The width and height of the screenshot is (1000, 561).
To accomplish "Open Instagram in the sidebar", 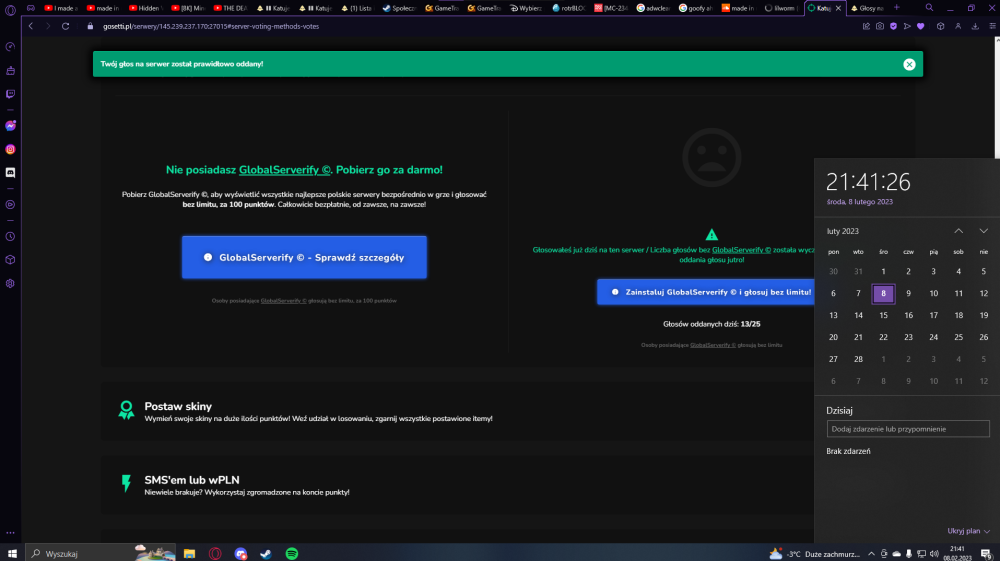I will 10,149.
